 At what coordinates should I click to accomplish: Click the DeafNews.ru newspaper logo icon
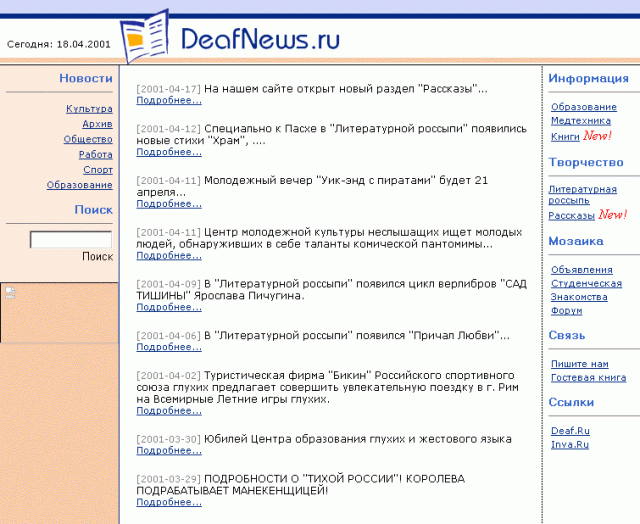(144, 37)
